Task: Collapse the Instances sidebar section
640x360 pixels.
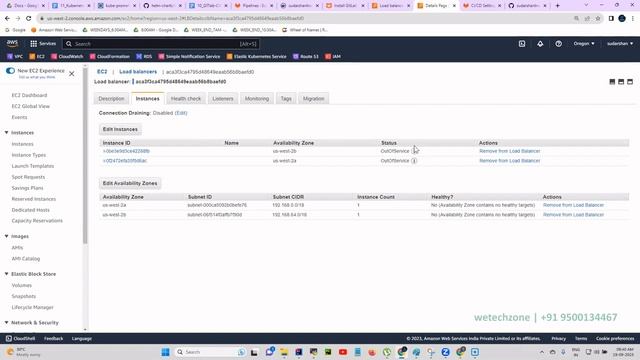Action: click(x=7, y=133)
